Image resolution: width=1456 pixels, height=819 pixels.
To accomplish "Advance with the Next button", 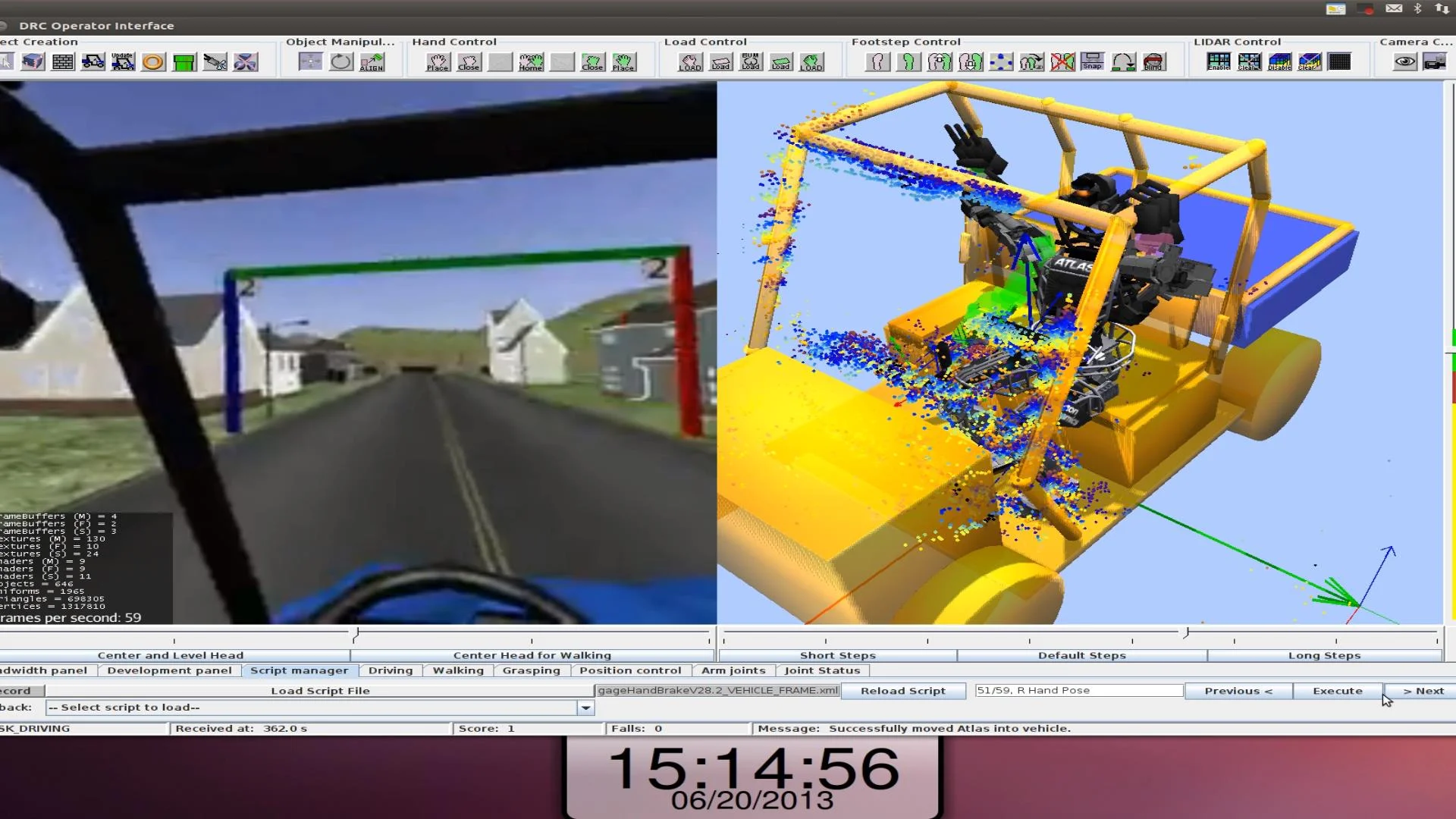I will click(x=1420, y=691).
